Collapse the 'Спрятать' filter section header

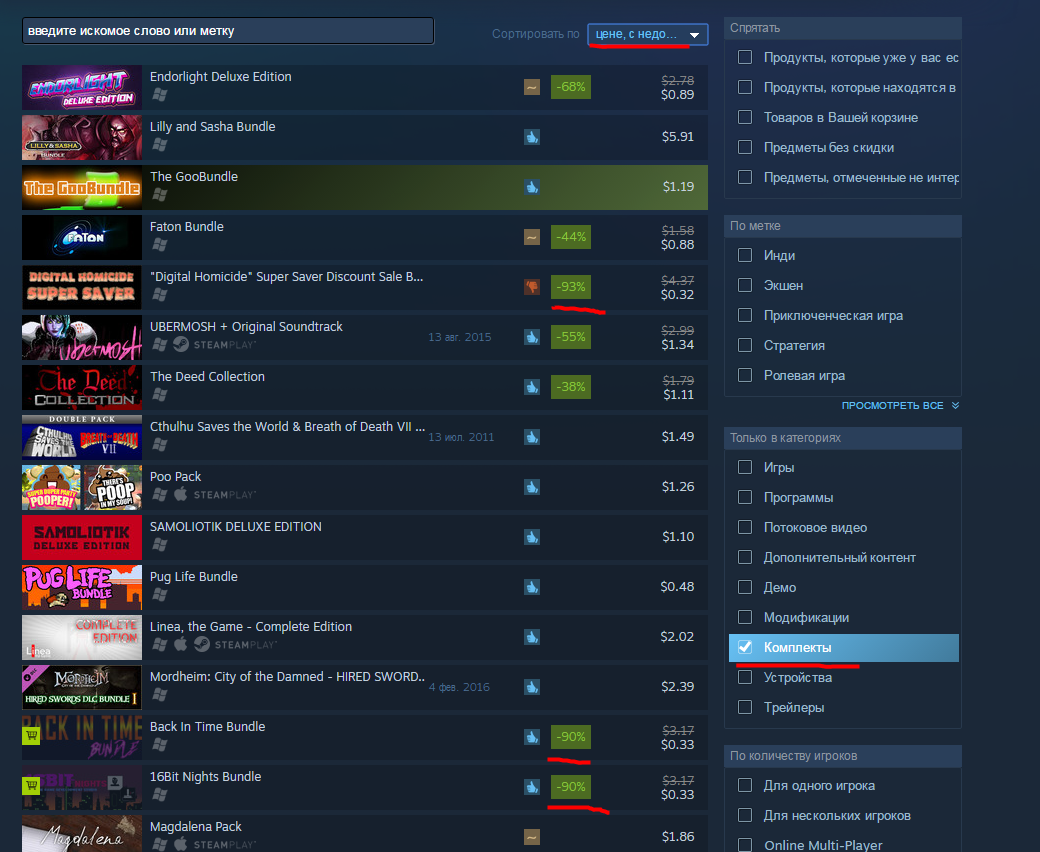[x=842, y=28]
